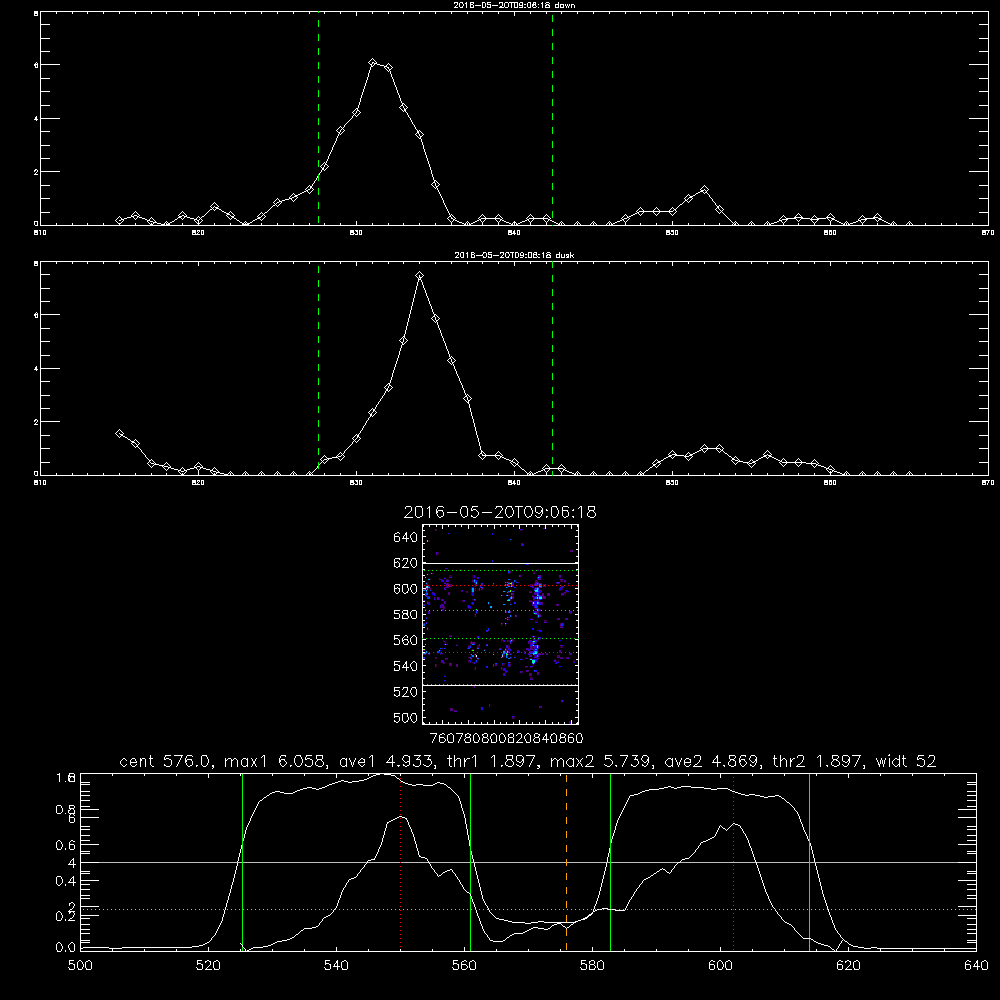Screen dimensions: 1000x1000
Task: Click the 620 label on bottom plot x-axis
Action: (x=848, y=966)
